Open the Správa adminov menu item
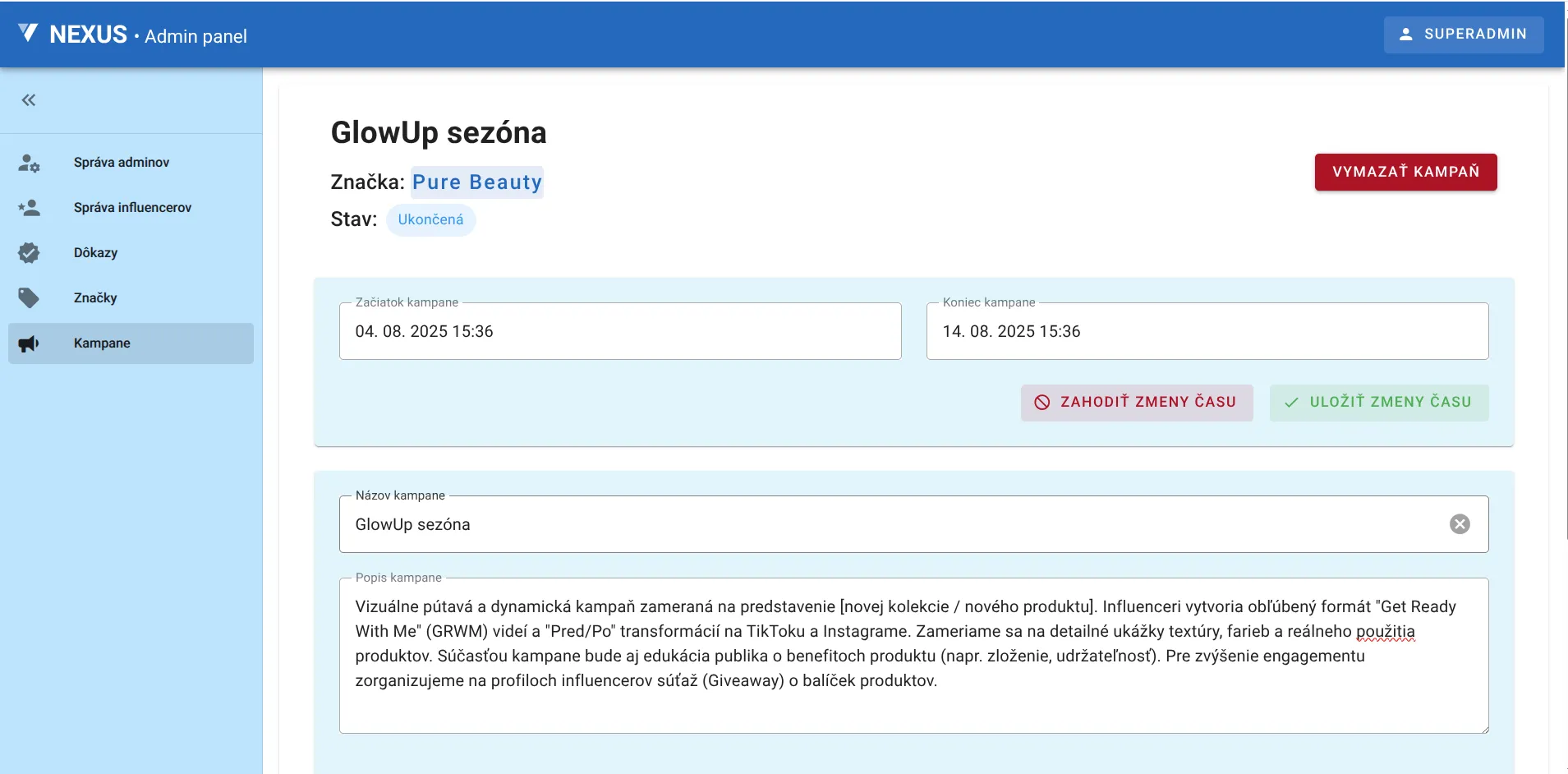1568x774 pixels. tap(122, 163)
